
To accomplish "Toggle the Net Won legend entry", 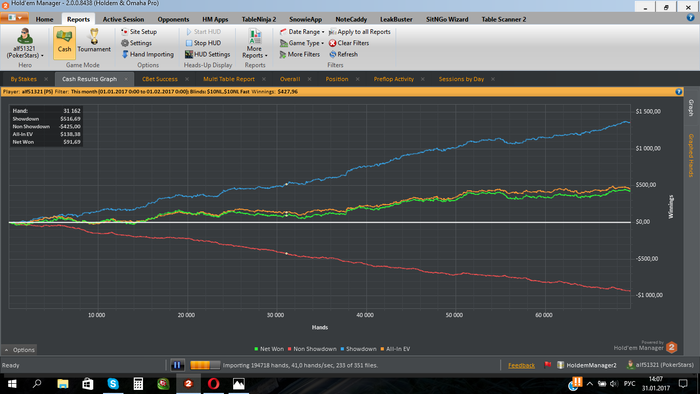I will [x=269, y=349].
